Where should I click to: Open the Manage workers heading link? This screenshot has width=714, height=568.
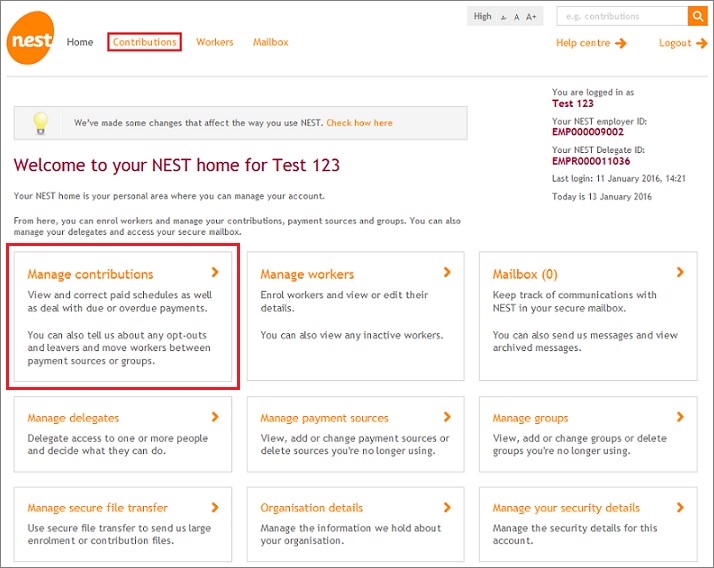pyautogui.click(x=307, y=274)
